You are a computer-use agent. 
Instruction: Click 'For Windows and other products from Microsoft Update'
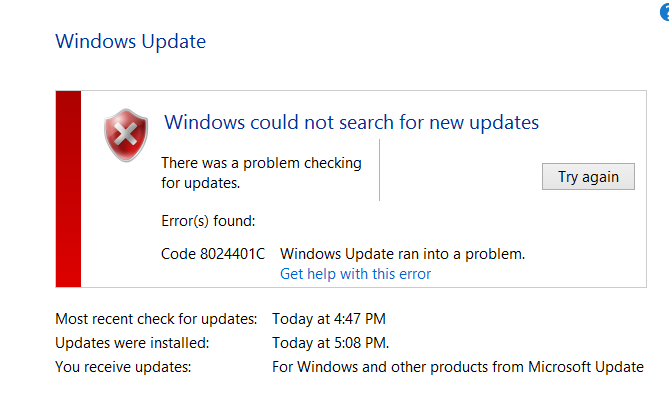click(458, 367)
